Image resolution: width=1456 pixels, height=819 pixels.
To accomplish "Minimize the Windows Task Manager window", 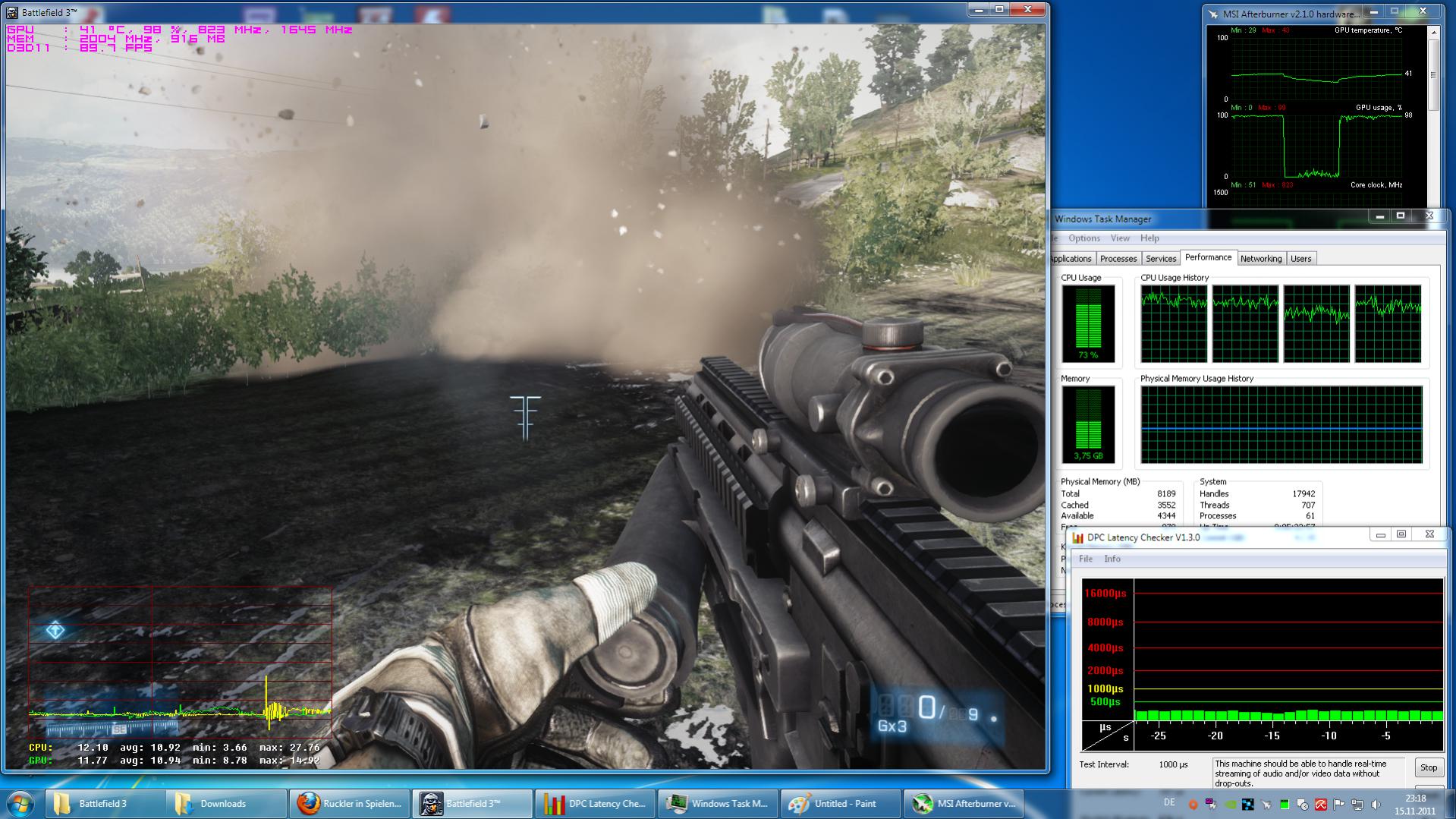I will (1380, 216).
